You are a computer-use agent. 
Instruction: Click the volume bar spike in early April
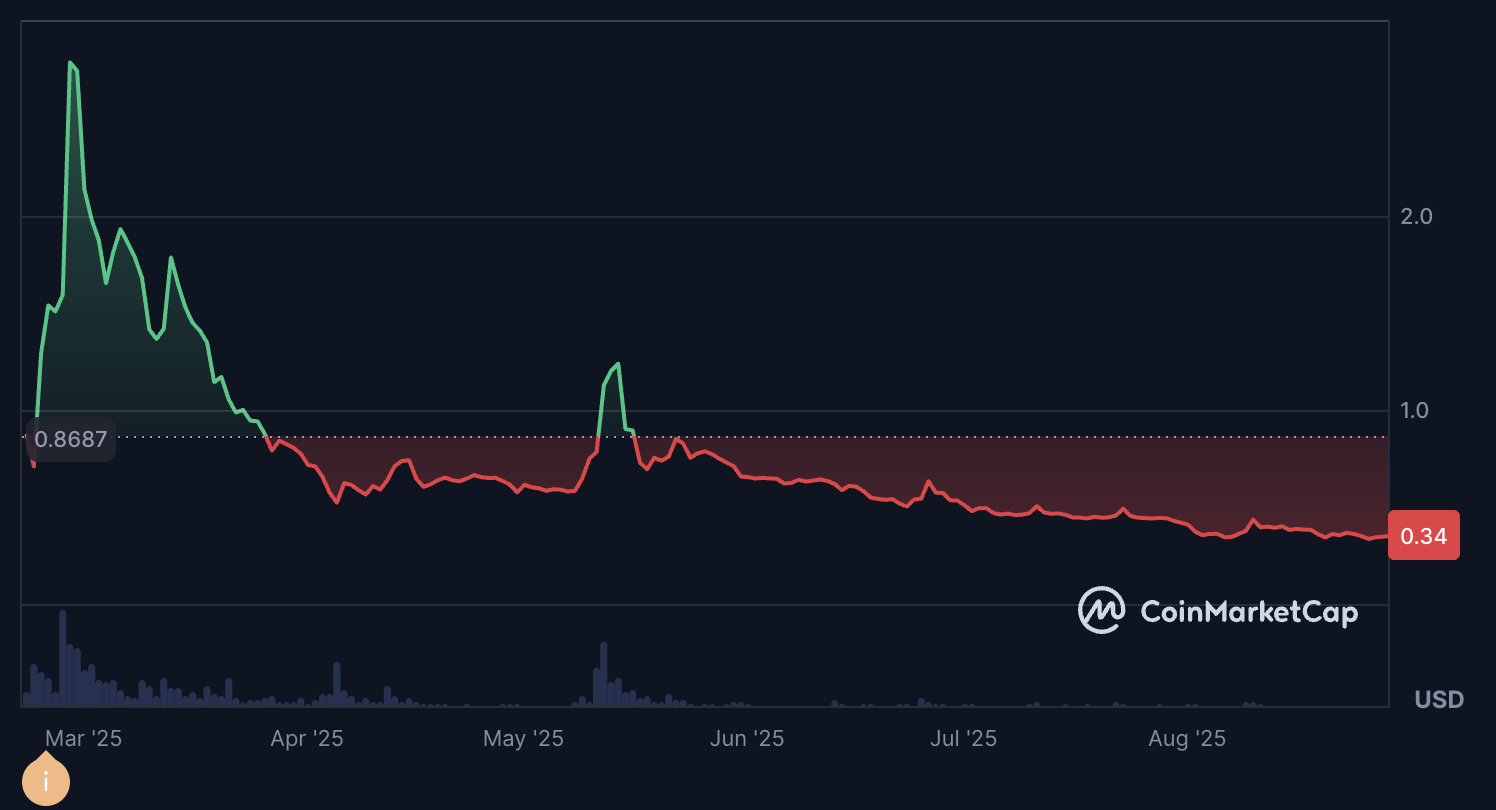click(x=337, y=684)
